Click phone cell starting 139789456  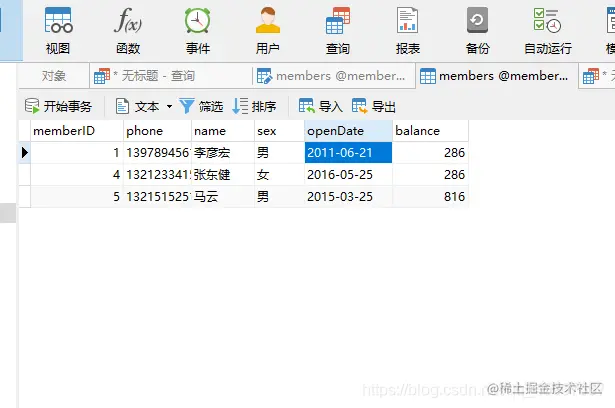158,152
